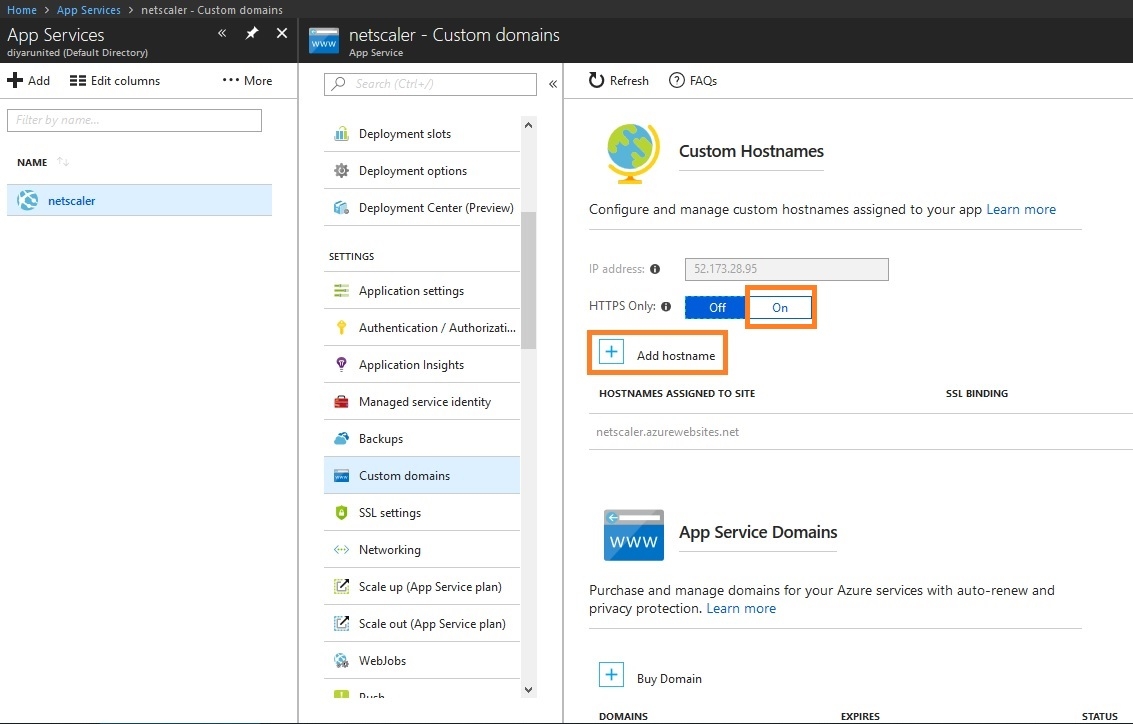This screenshot has width=1133, height=724.
Task: Open Edit columns in App Services toolbar
Action: click(x=115, y=81)
